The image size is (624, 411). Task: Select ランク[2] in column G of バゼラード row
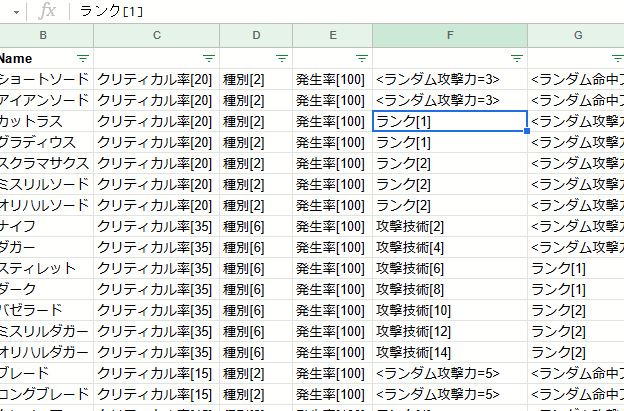576,310
